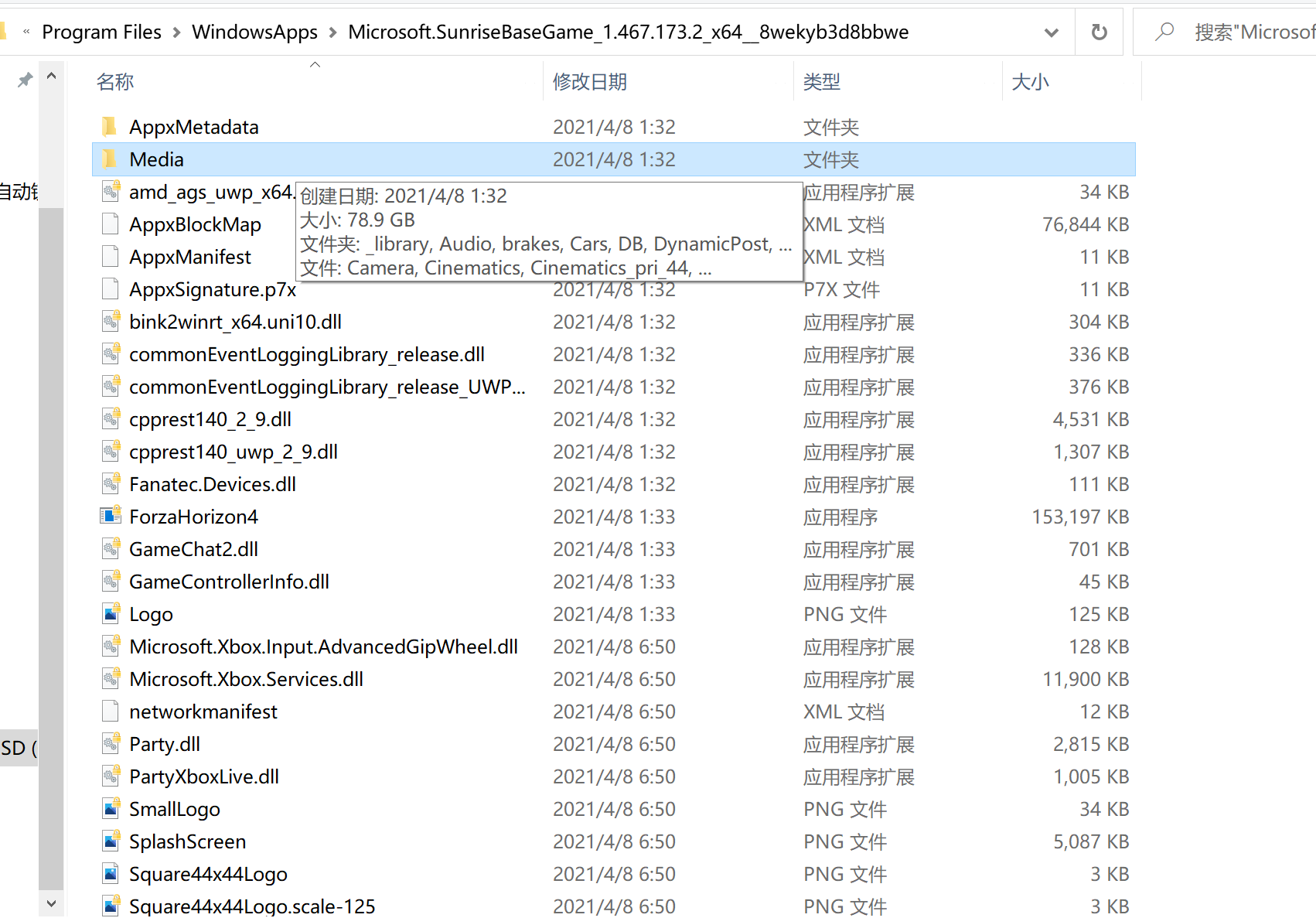
Task: Click navigation pane scroll up arrow
Action: coord(51,76)
